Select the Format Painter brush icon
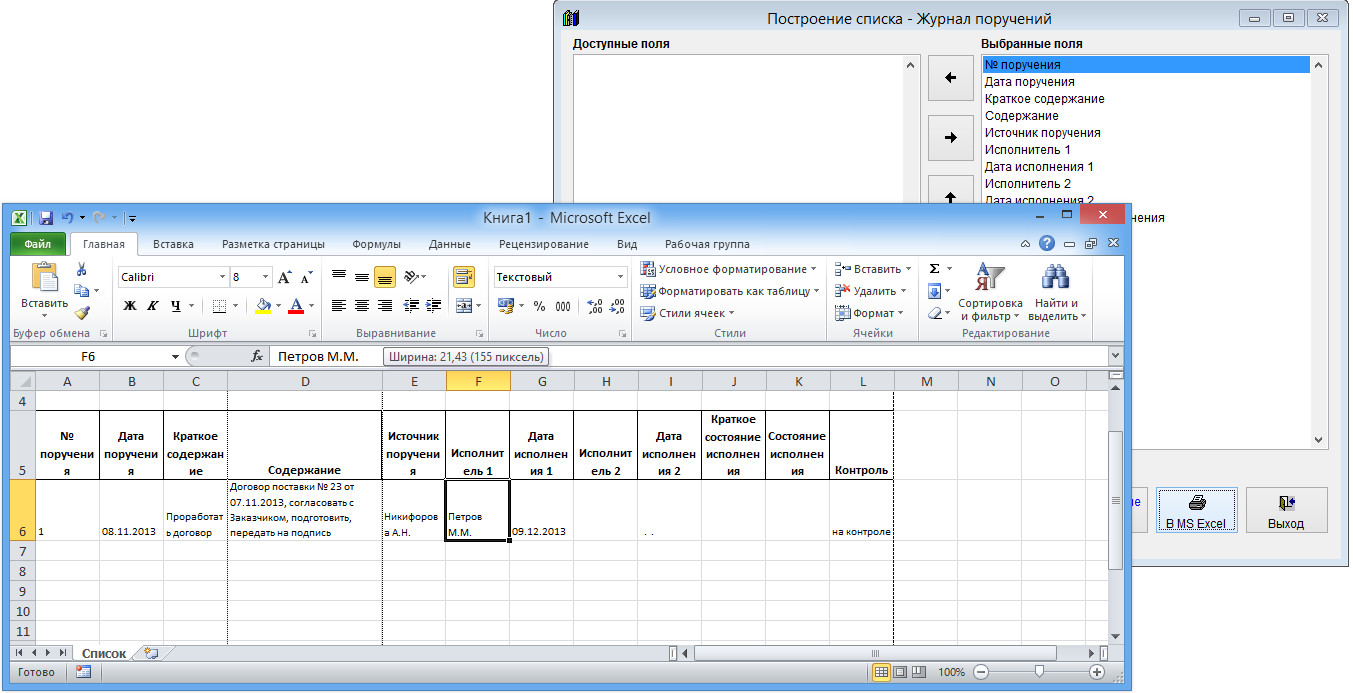The width and height of the screenshot is (1353, 693). [x=82, y=313]
